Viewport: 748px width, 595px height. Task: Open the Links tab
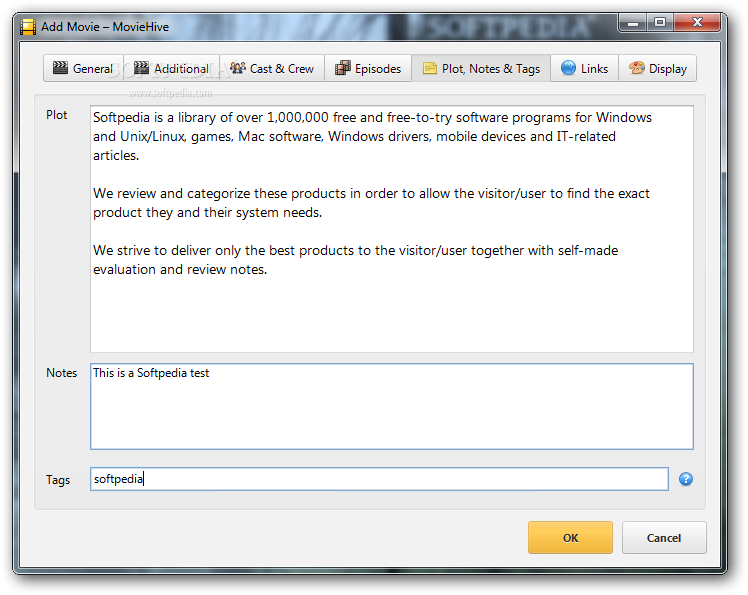pos(584,69)
